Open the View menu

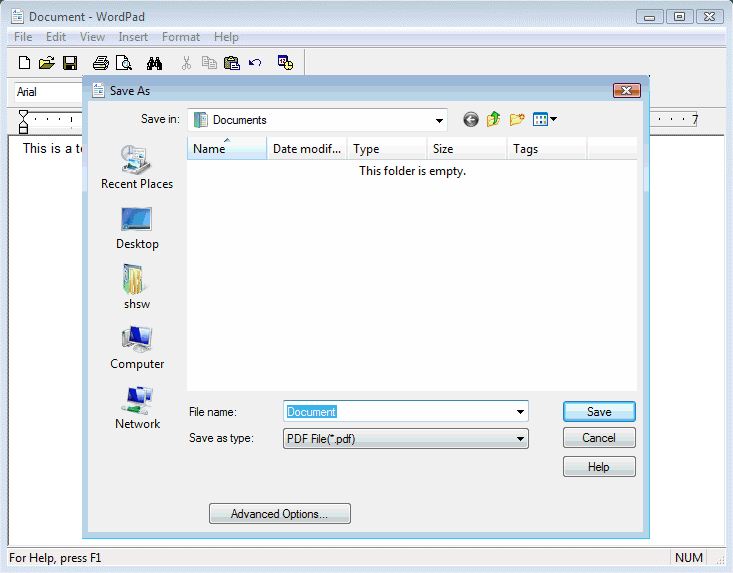pos(92,37)
